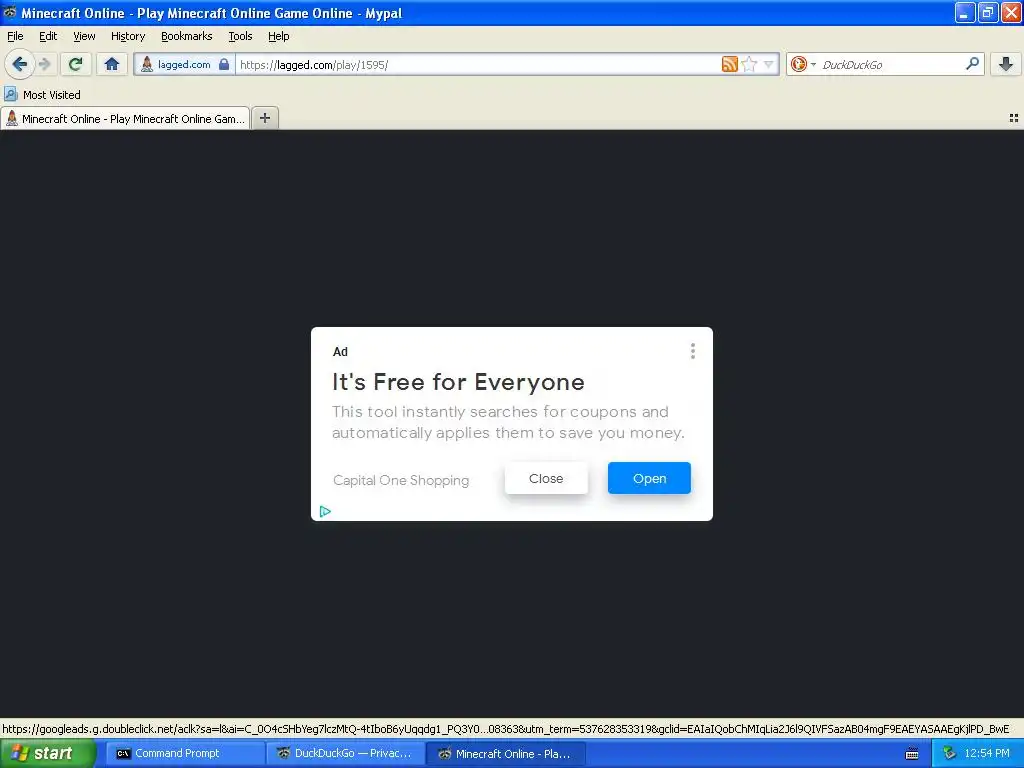Click the search magnifier icon
The width and height of the screenshot is (1024, 768).
tap(972, 64)
